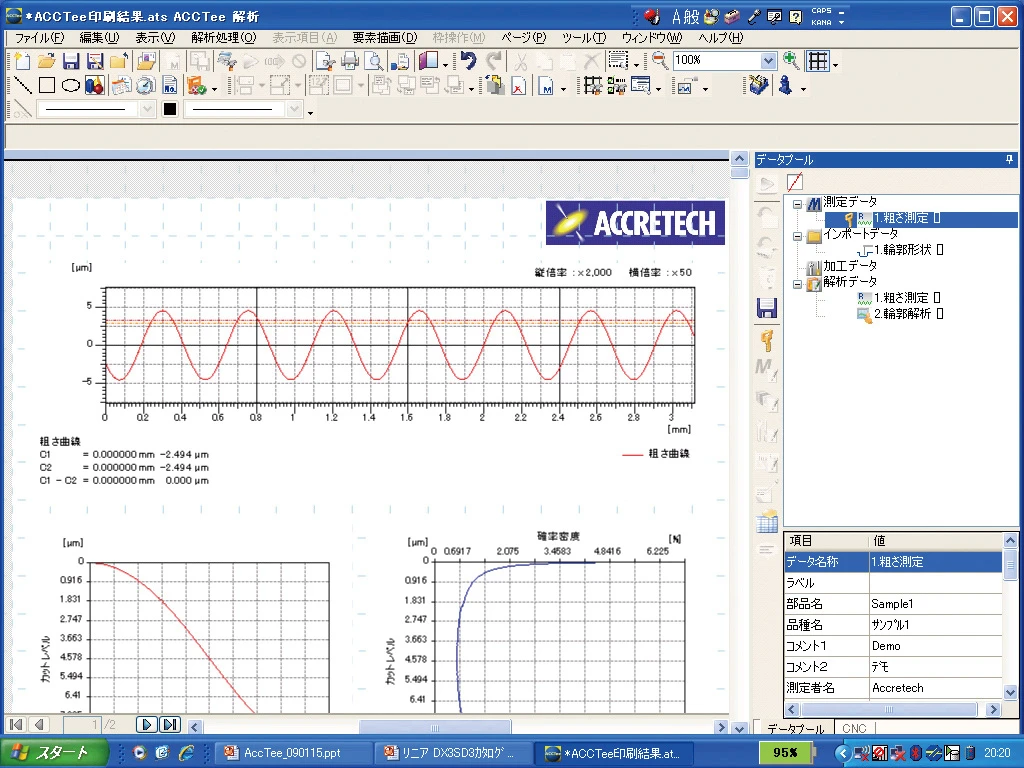Click the grid settings hammer icon
The image size is (1024, 768).
click(x=593, y=86)
